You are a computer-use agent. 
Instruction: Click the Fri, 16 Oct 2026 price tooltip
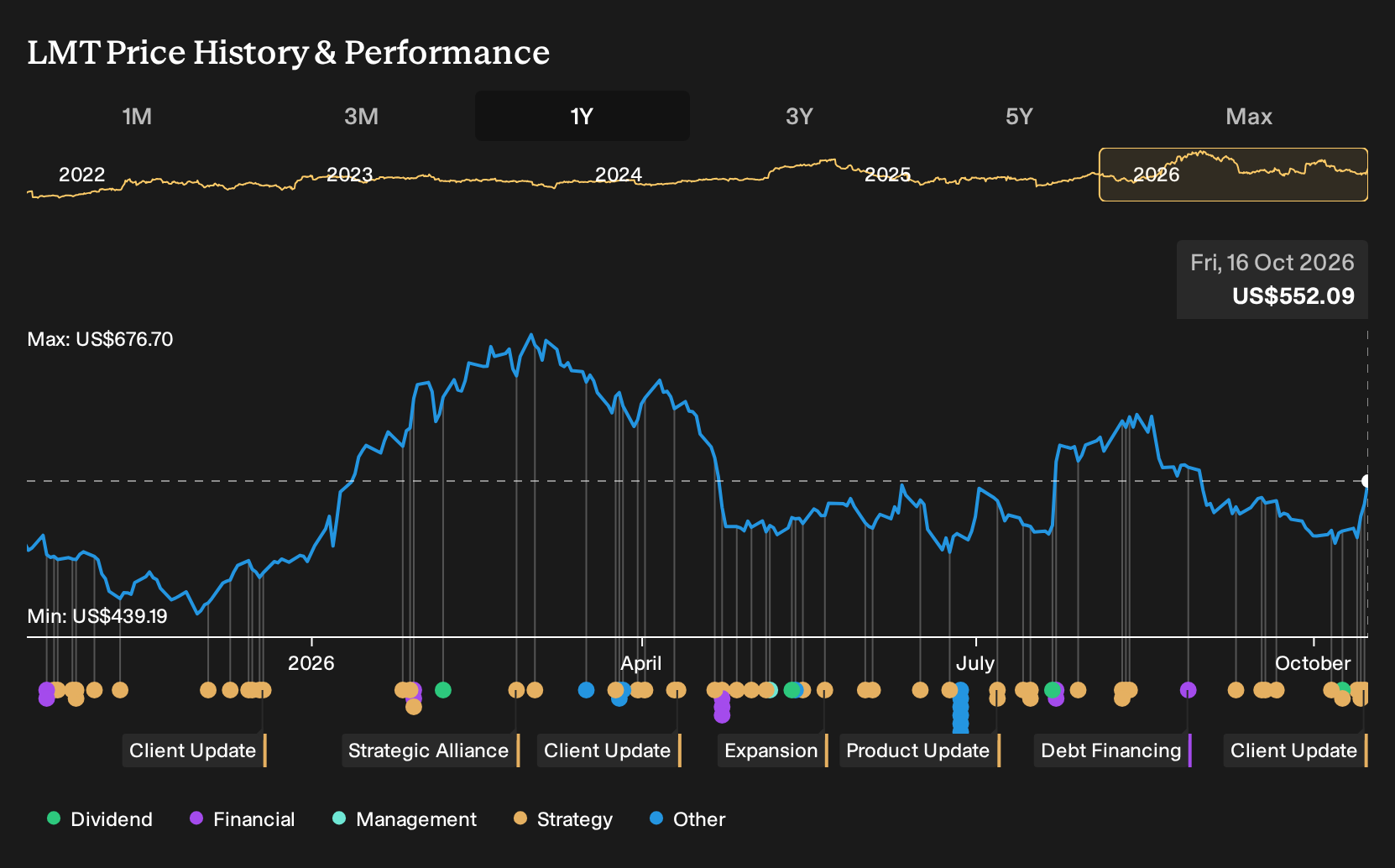coord(1272,280)
